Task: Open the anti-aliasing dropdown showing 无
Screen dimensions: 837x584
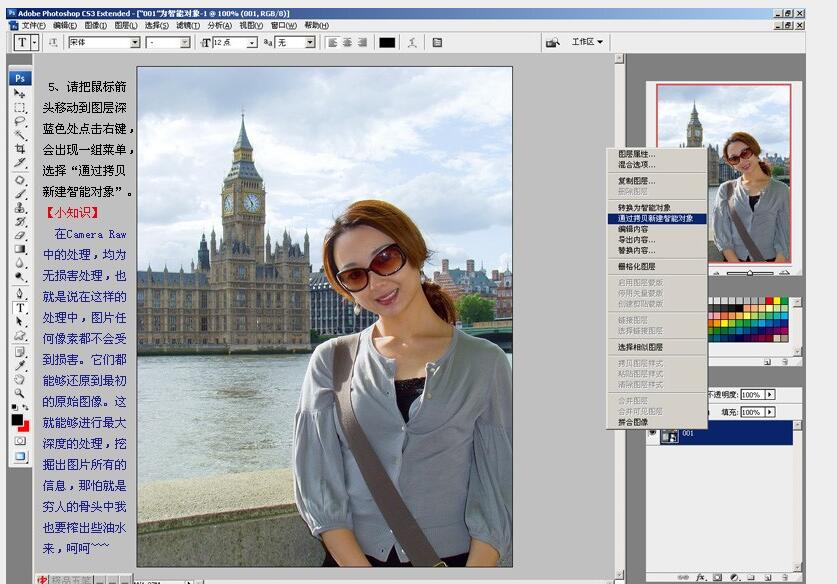Action: pyautogui.click(x=309, y=42)
